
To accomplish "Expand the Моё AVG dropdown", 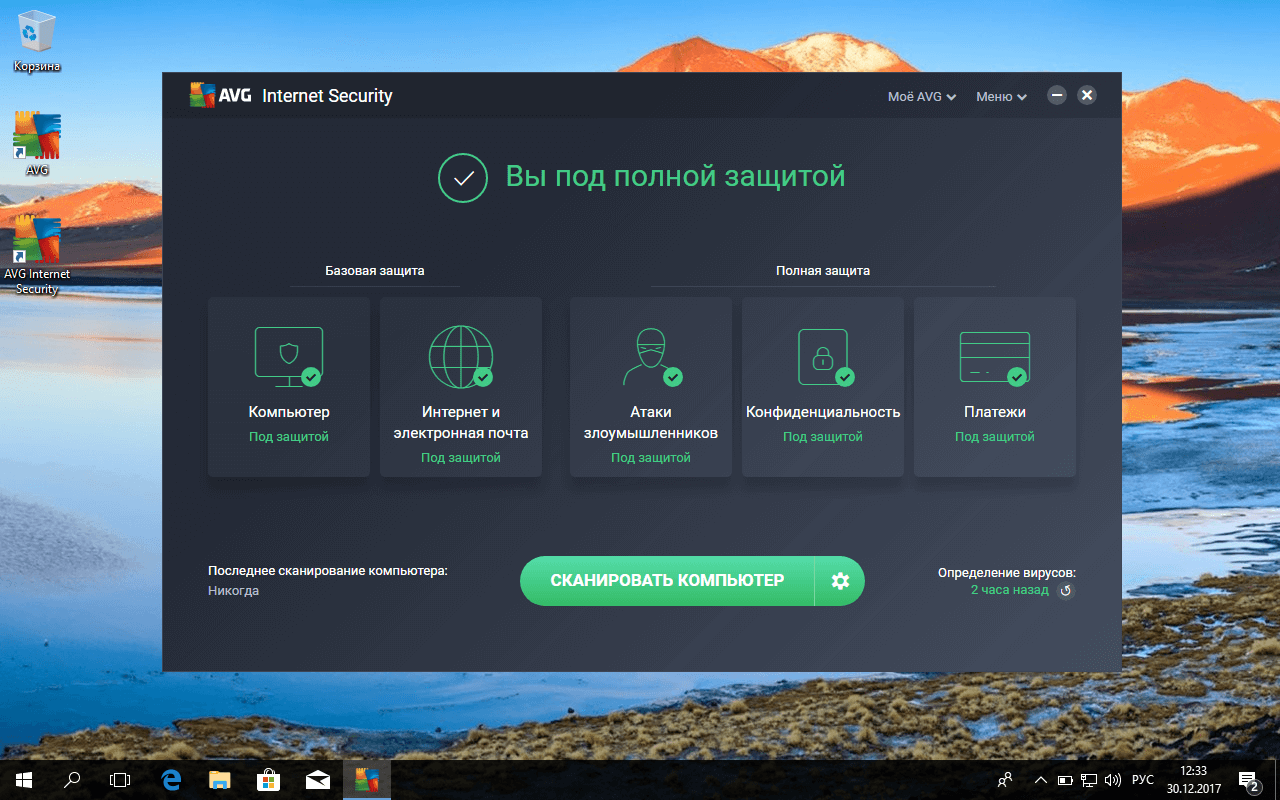I will (x=922, y=97).
